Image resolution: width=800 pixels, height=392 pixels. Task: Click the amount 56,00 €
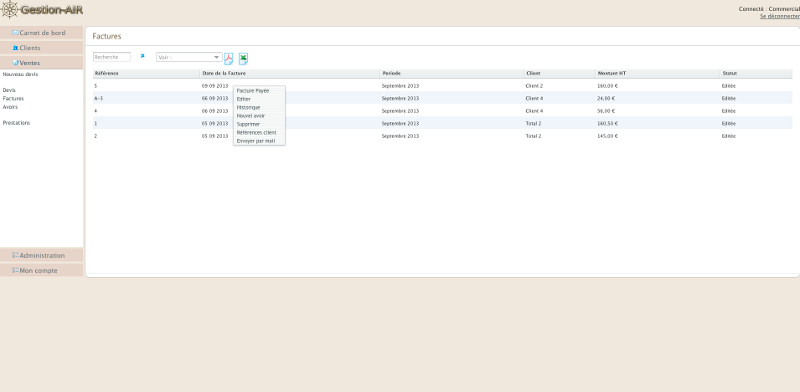(x=606, y=111)
